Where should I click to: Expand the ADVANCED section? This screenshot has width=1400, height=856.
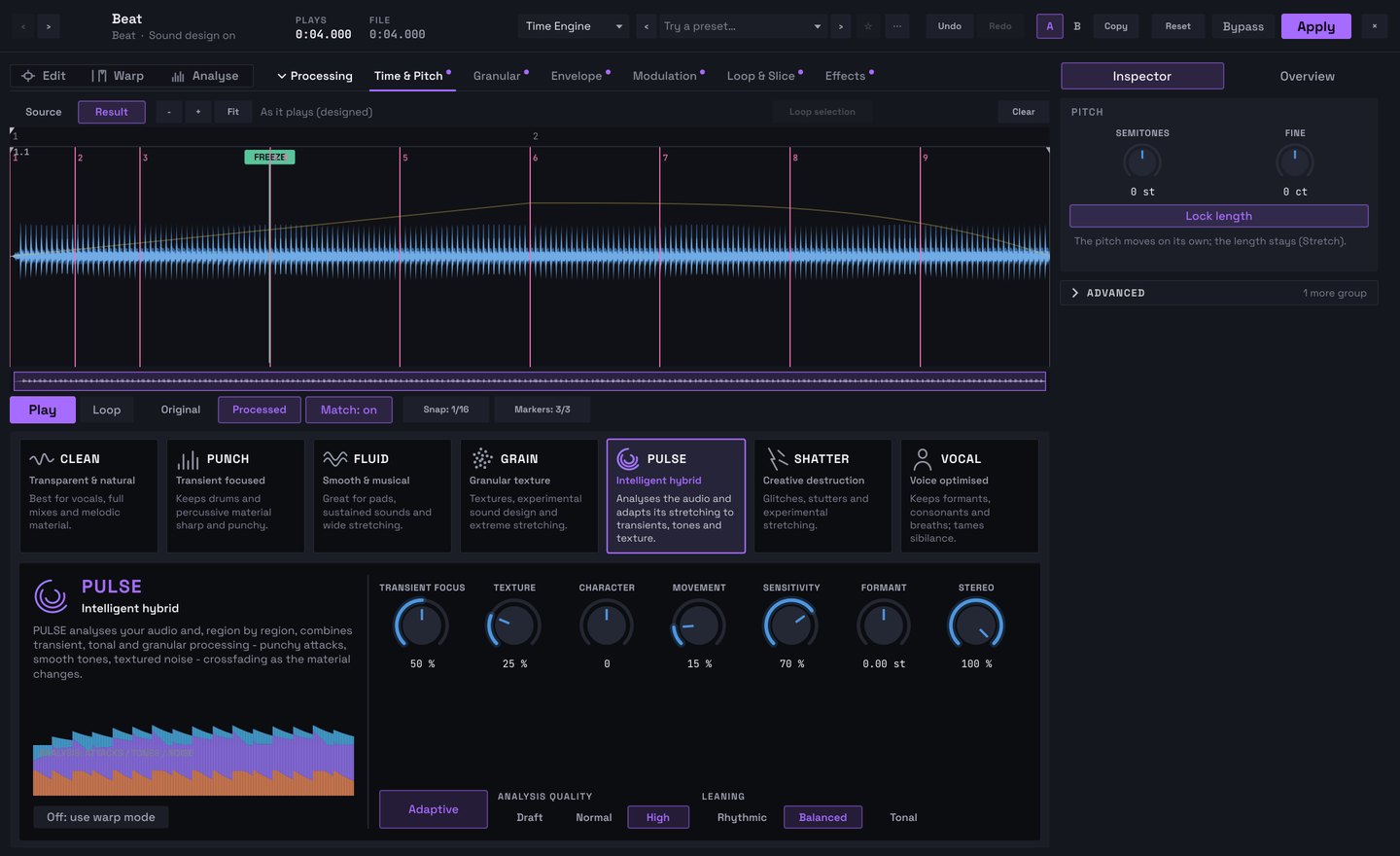[1219, 293]
